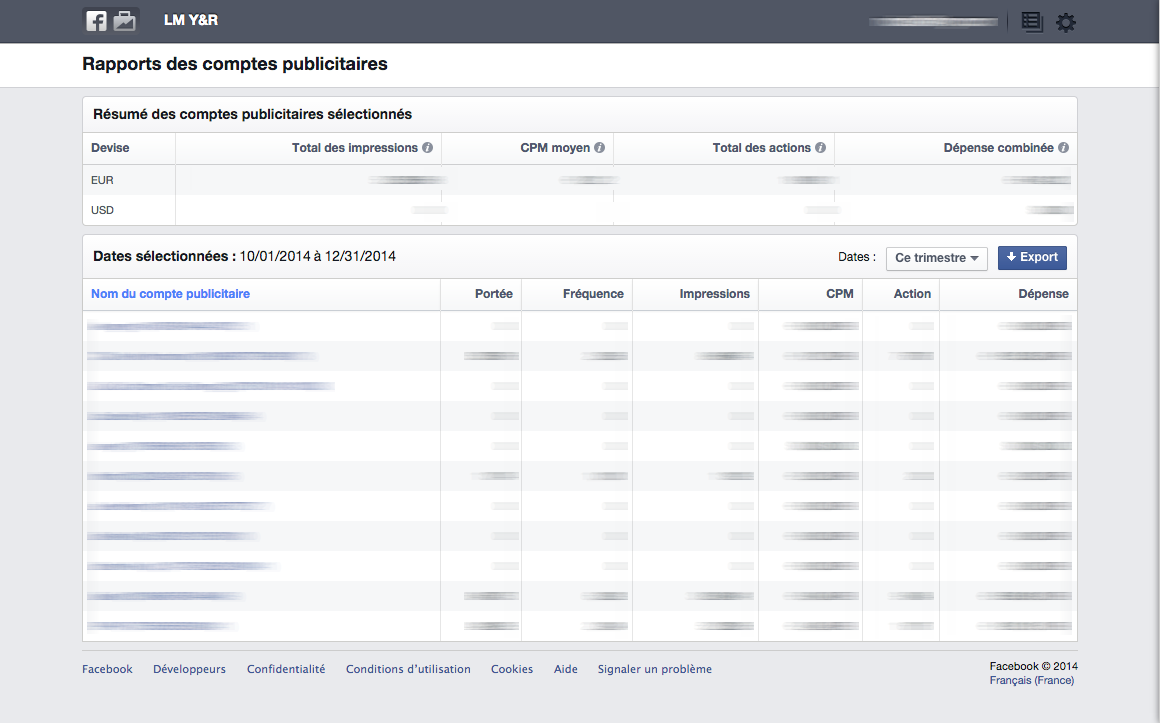Click the Dépense column header
The image size is (1160, 723).
(1043, 294)
